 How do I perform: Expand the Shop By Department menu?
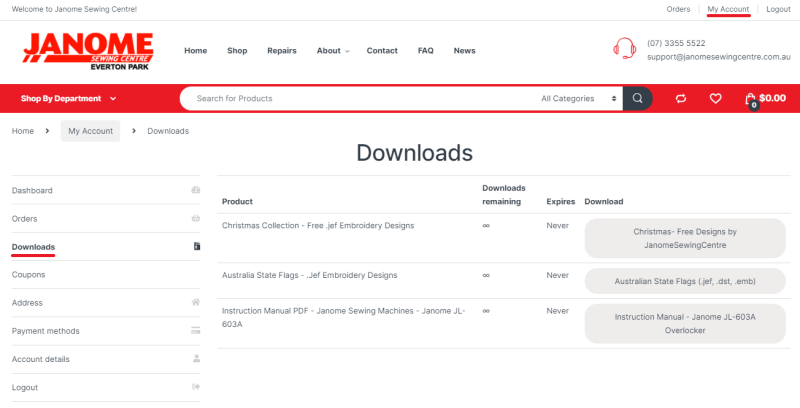(x=69, y=98)
